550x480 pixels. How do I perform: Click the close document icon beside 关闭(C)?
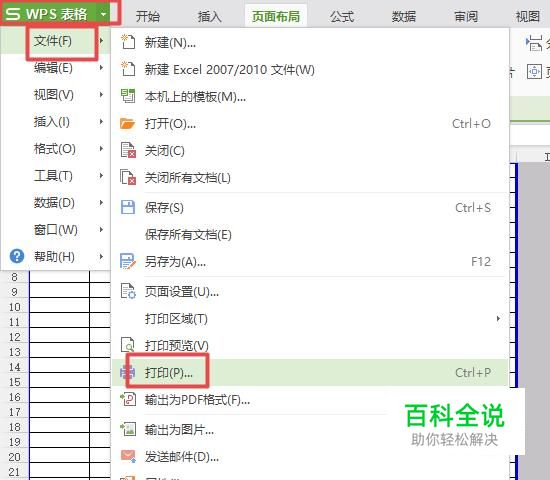pos(128,150)
